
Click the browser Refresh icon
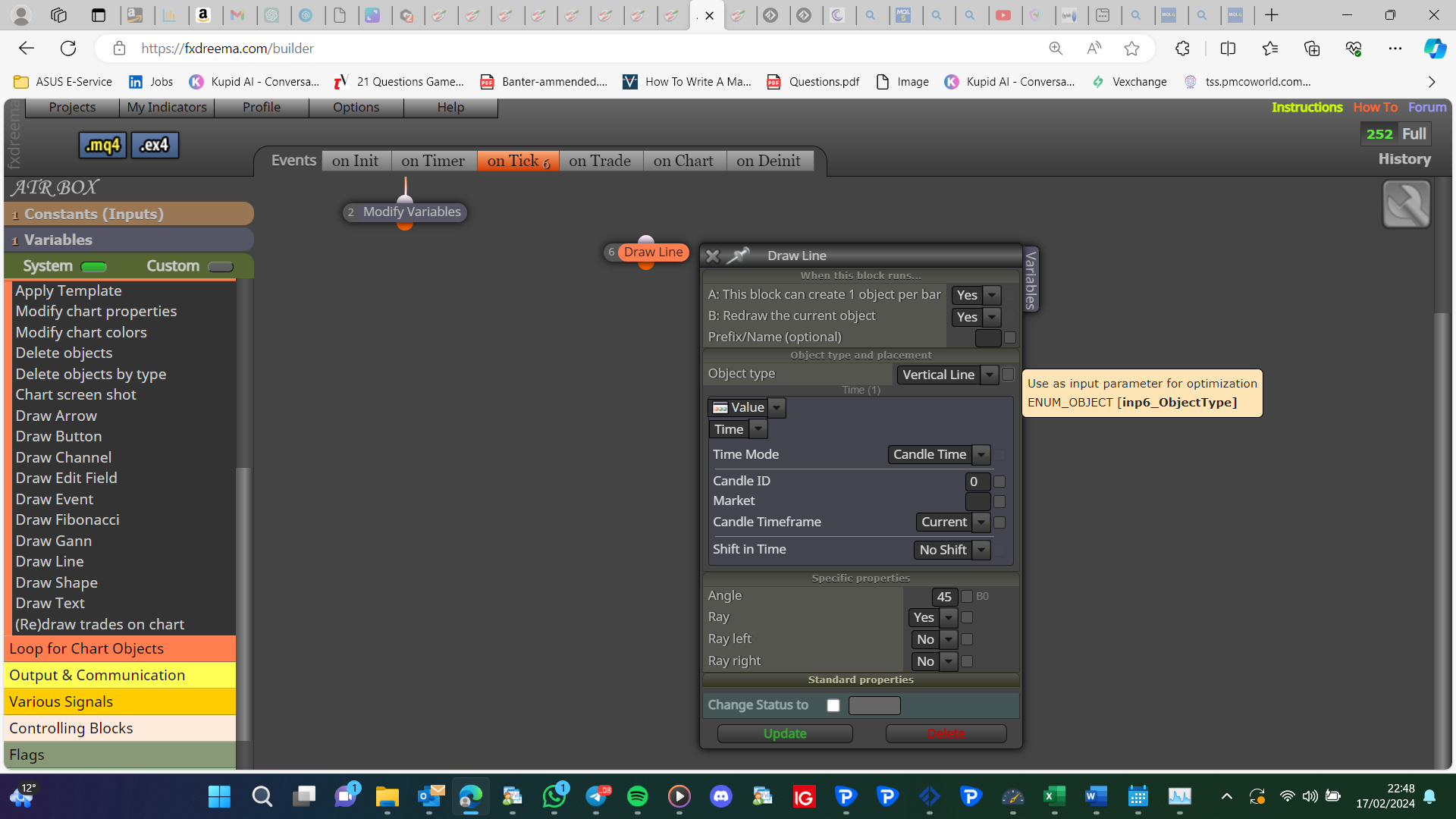click(68, 49)
